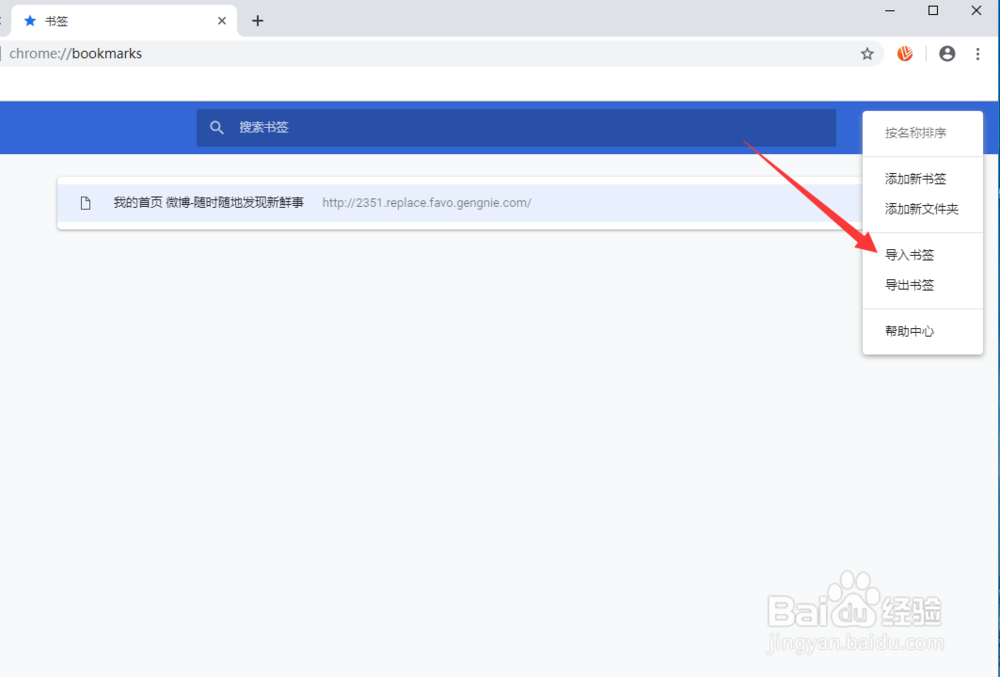Focus the 搜索书签 search field
Image resolution: width=1000 pixels, height=677 pixels.
[516, 127]
